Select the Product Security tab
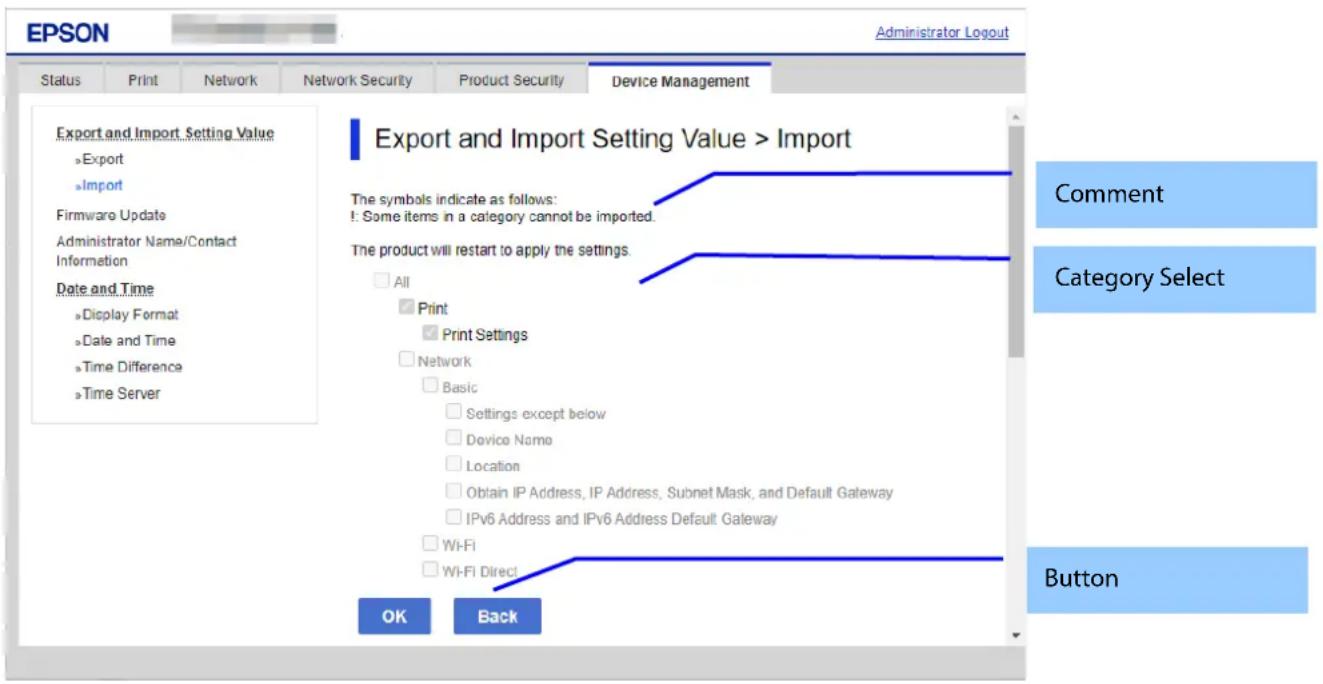 click(x=511, y=80)
